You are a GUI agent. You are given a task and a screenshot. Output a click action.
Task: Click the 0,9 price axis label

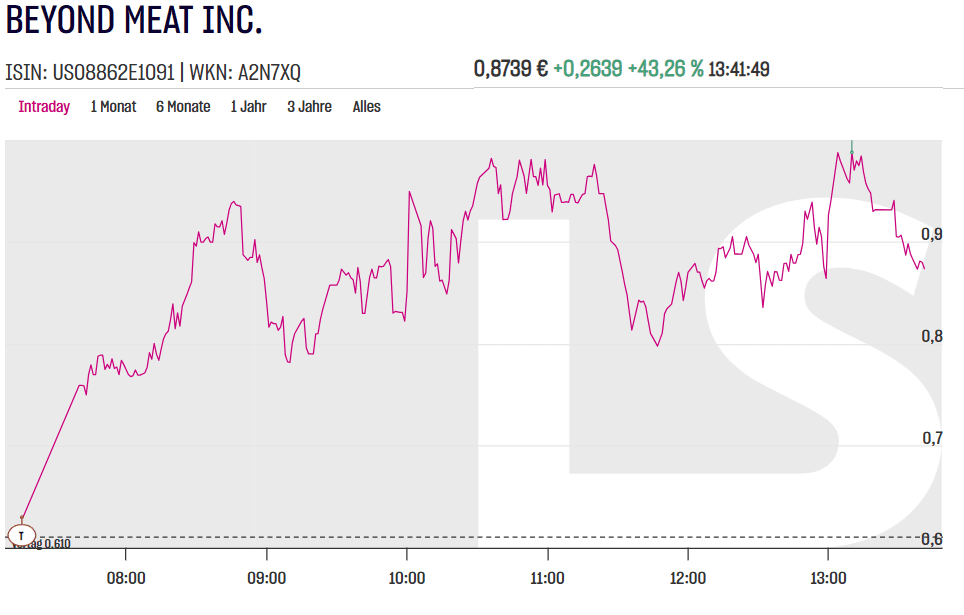(x=932, y=234)
